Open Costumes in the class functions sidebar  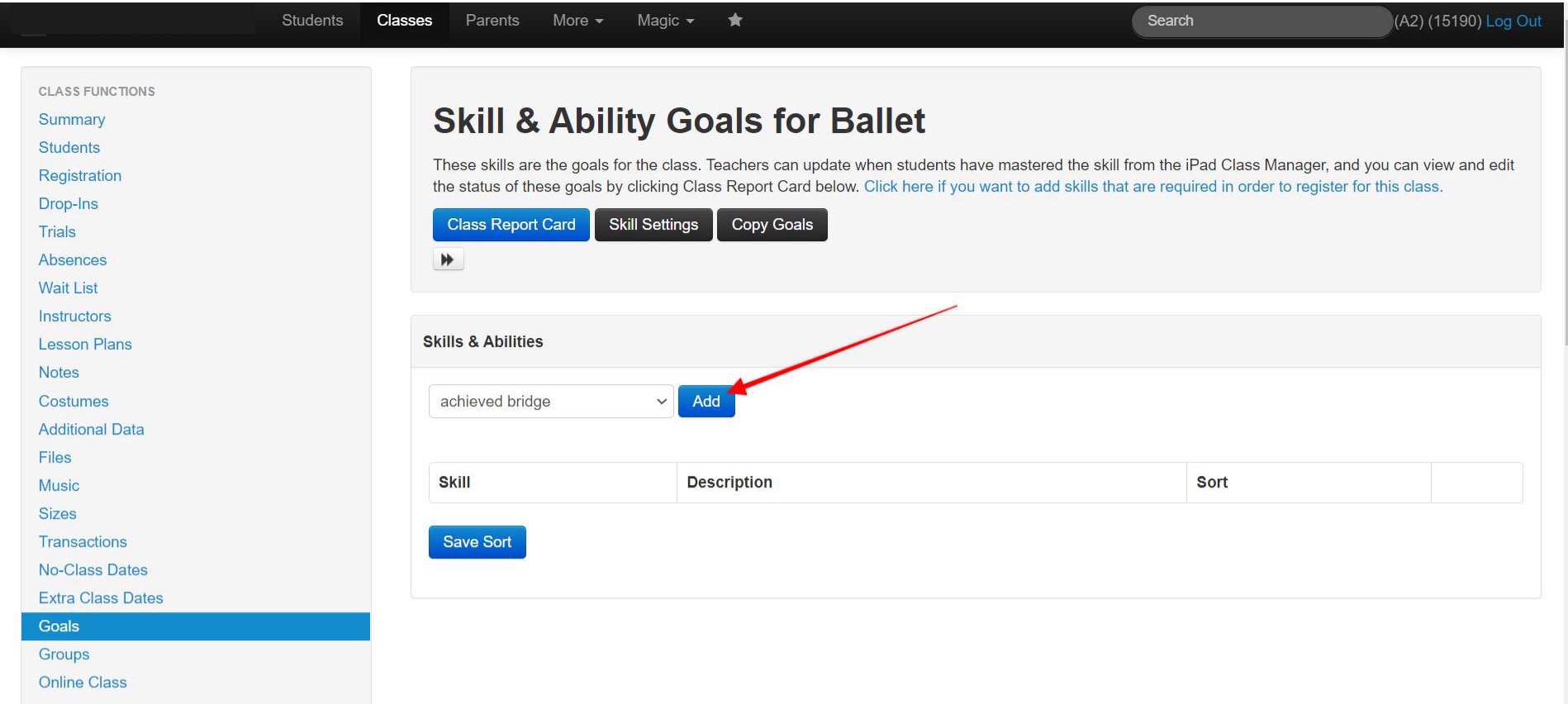[74, 402]
